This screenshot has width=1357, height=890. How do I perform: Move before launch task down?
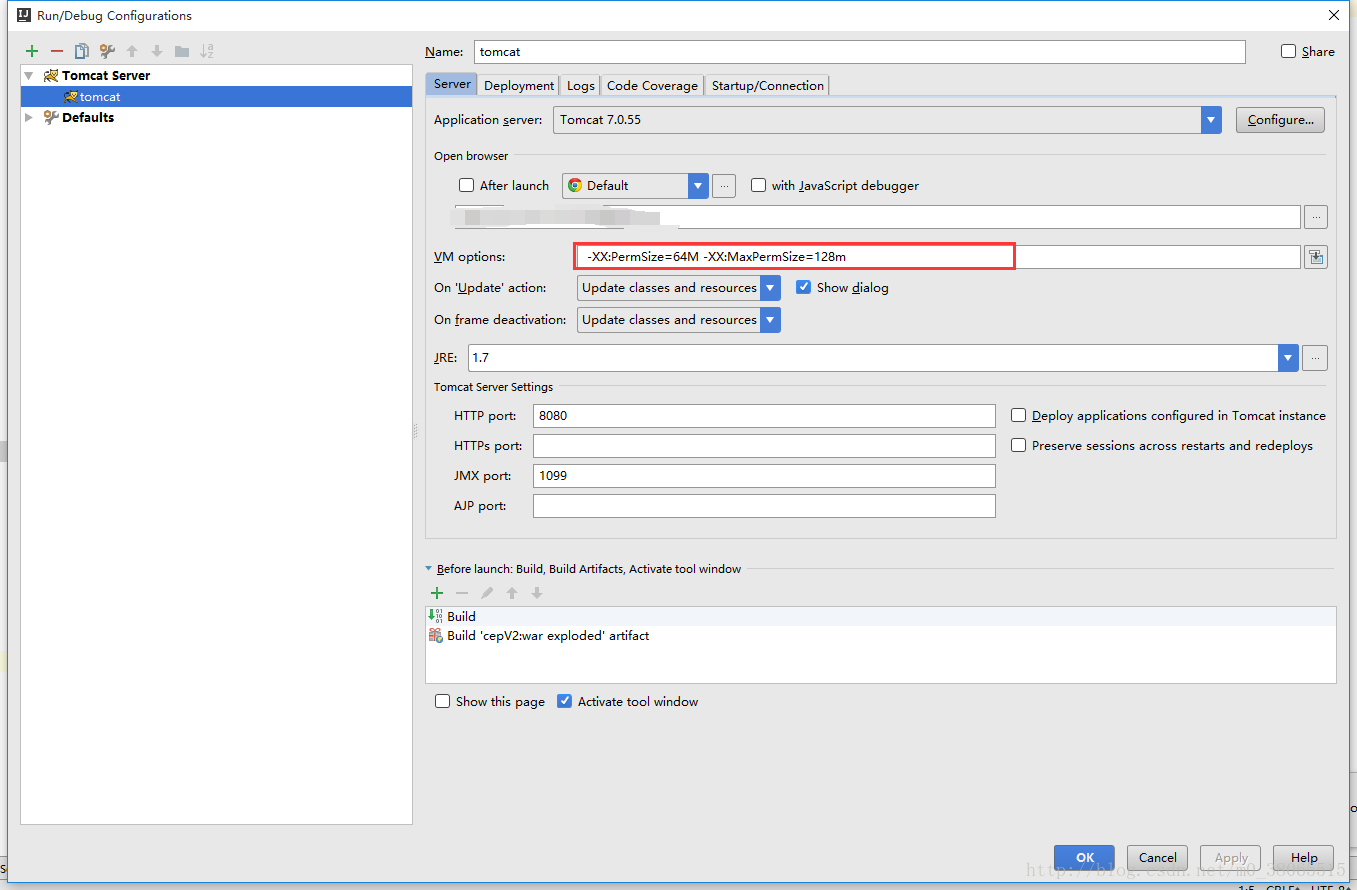[x=537, y=593]
